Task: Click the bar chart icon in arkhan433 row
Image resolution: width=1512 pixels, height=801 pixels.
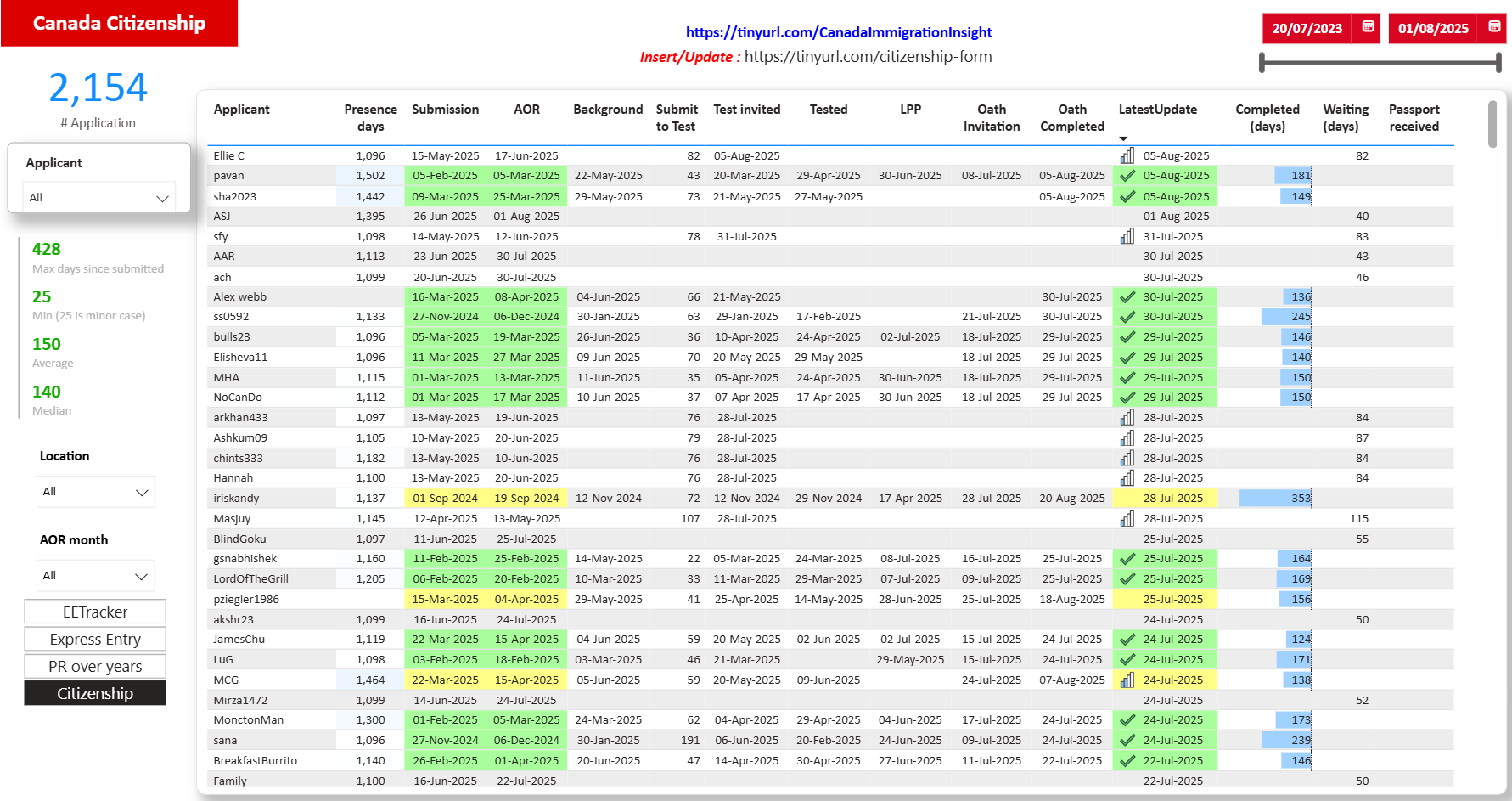Action: click(1127, 417)
